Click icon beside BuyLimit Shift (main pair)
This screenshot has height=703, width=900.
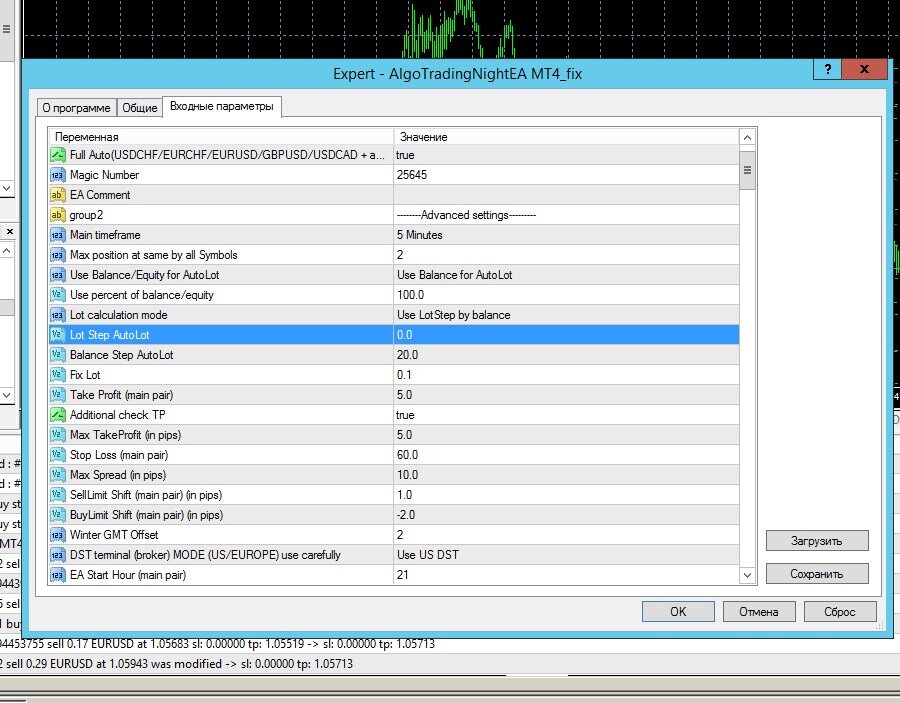57,515
